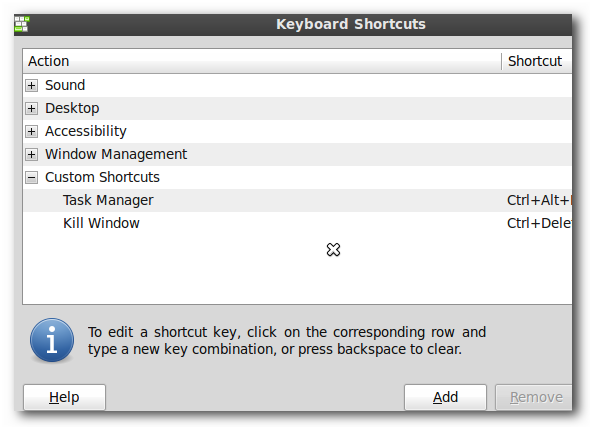Add a new custom shortcut

pyautogui.click(x=446, y=397)
